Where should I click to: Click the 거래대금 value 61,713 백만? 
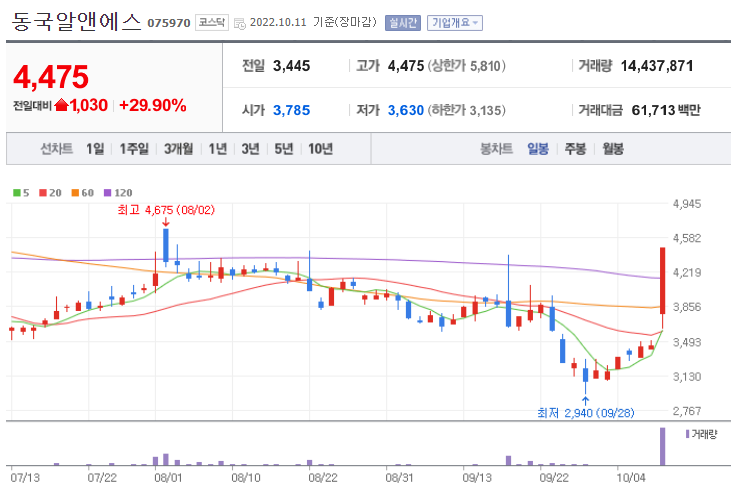pyautogui.click(x=666, y=111)
